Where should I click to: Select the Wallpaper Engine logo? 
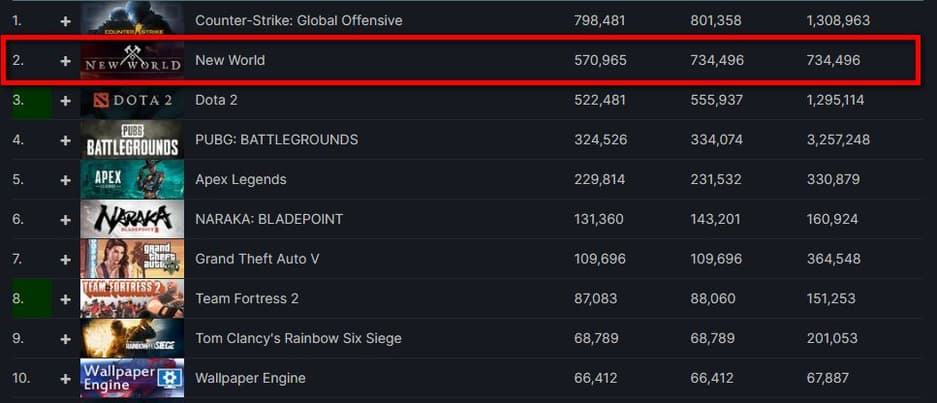[x=132, y=378]
